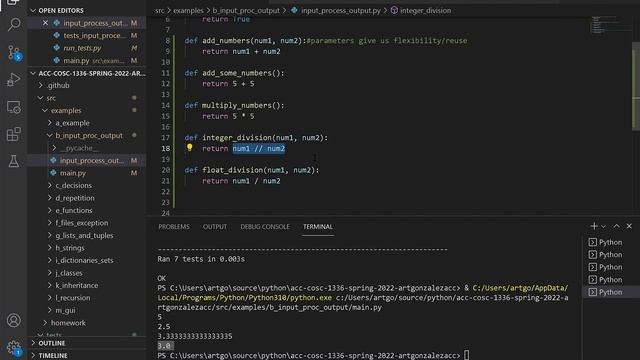Open the Testing flask view
640x360 pixels.
click(x=14, y=161)
